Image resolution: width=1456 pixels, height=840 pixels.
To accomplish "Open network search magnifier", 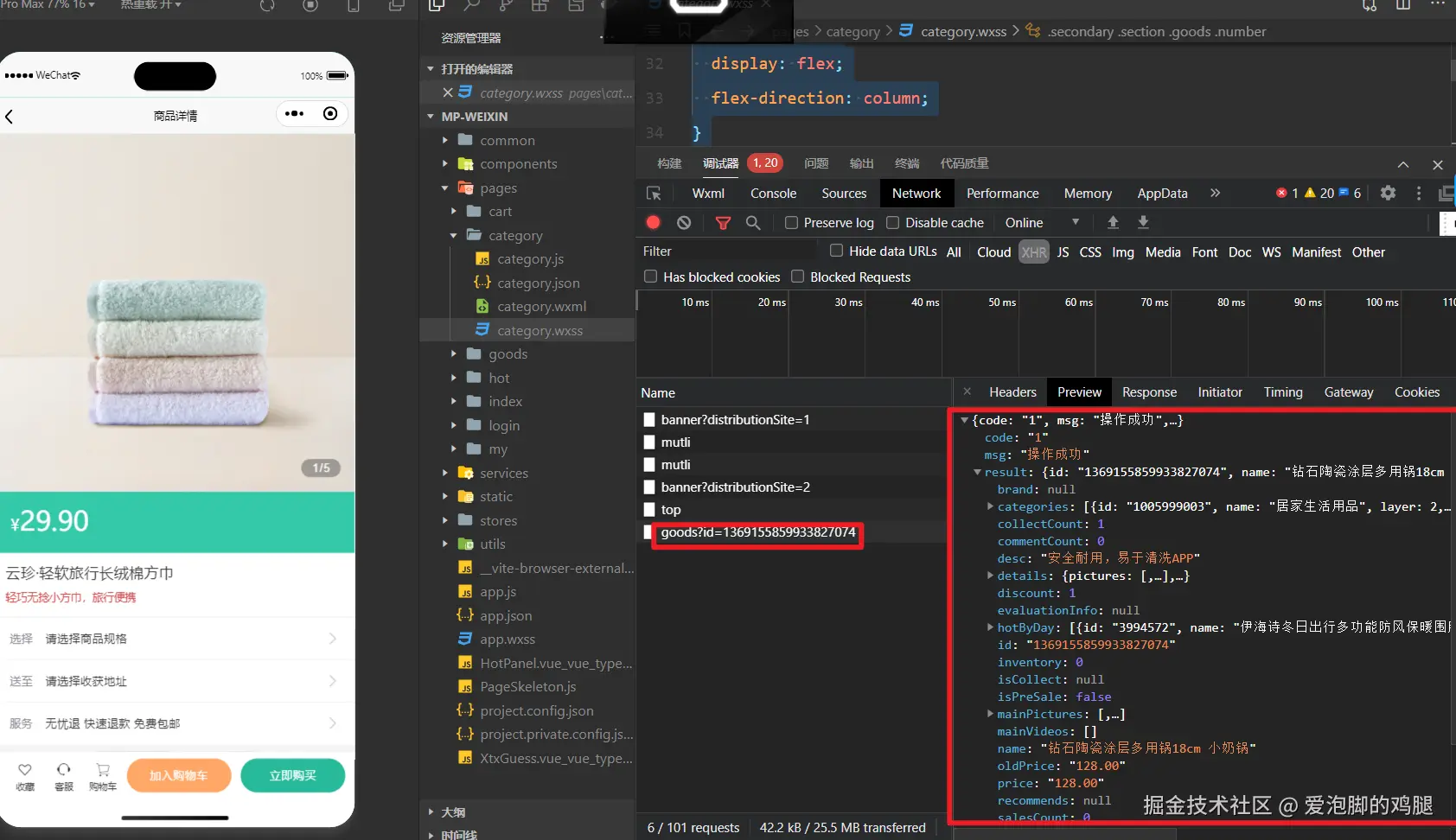I will click(753, 223).
